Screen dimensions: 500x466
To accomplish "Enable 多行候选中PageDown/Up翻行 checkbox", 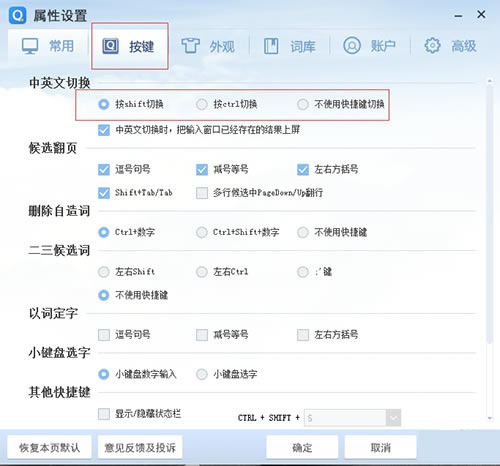I will tap(202, 193).
